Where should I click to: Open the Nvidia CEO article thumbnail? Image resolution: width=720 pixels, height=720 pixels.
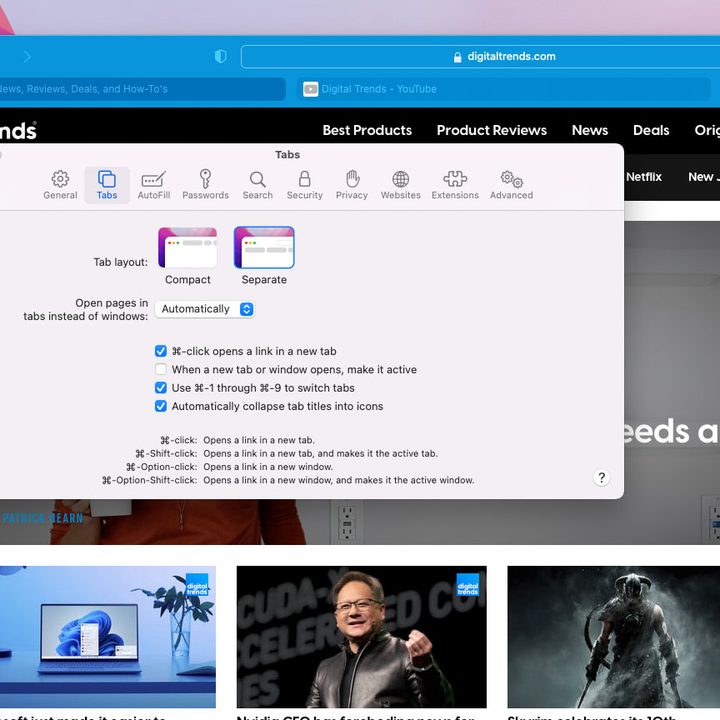(361, 637)
